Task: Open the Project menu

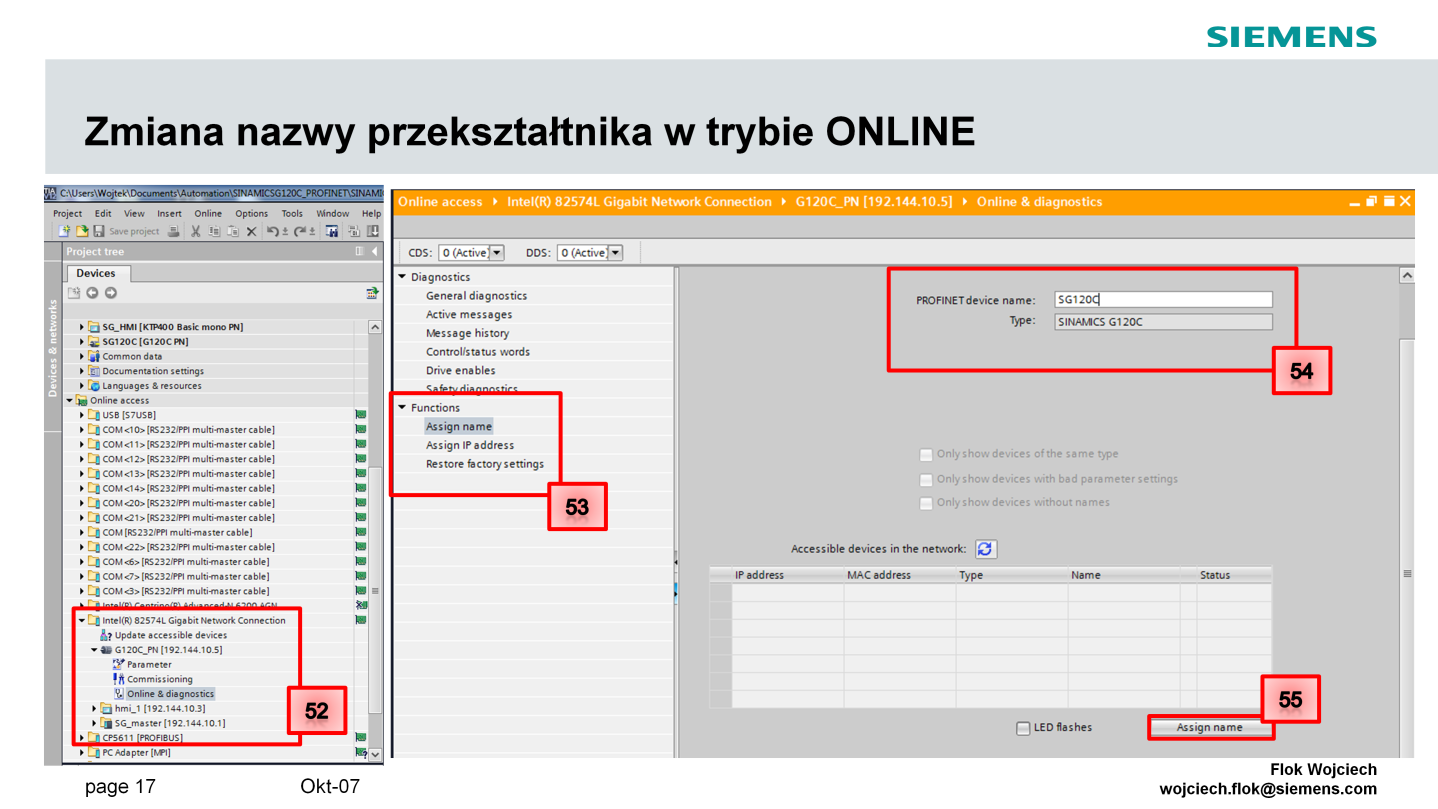Action: (67, 213)
